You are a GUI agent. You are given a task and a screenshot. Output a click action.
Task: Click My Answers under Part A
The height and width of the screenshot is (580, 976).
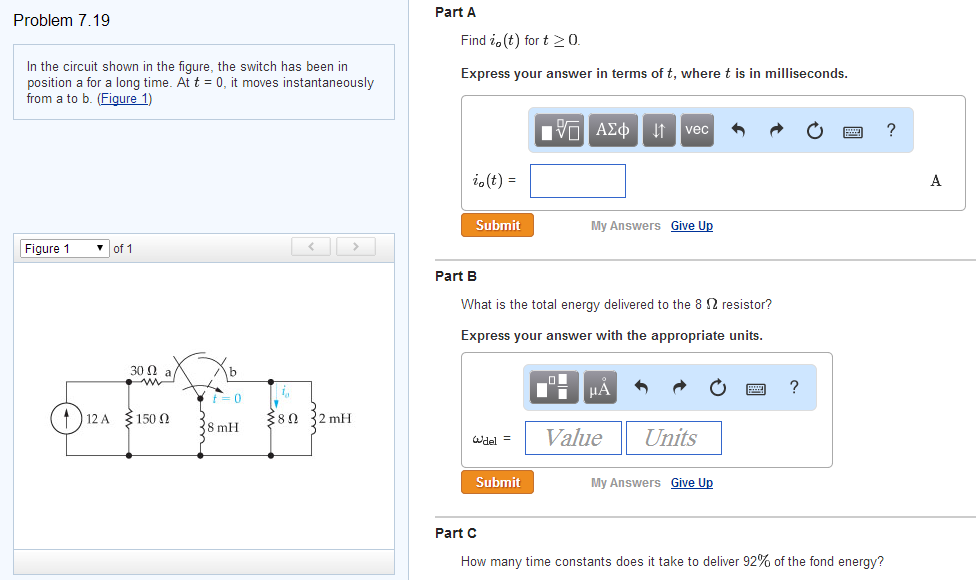(x=625, y=225)
